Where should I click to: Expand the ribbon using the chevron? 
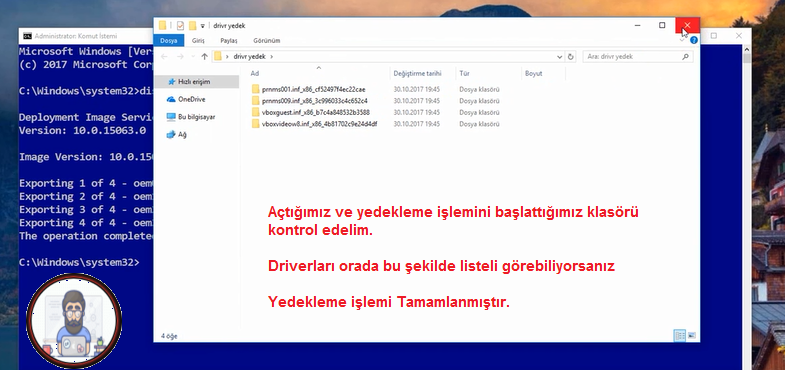[682, 40]
